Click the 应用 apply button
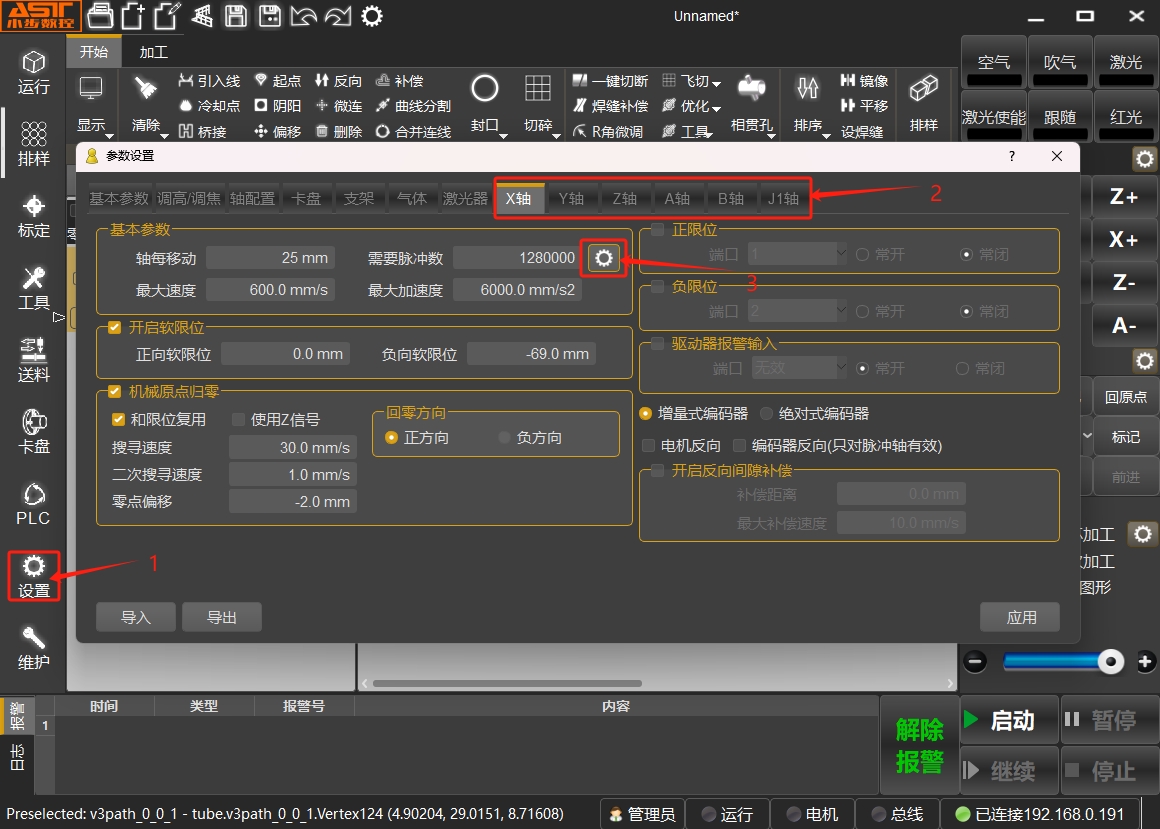 click(x=1020, y=617)
